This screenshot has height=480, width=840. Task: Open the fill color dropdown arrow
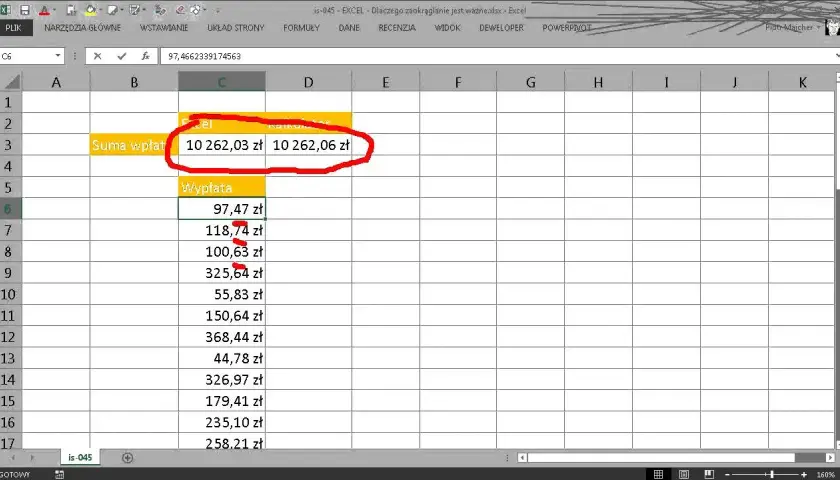[x=100, y=10]
